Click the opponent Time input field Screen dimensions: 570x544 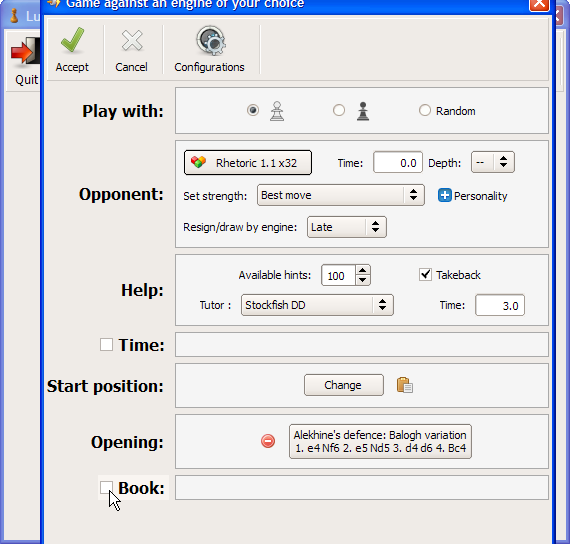coord(398,163)
